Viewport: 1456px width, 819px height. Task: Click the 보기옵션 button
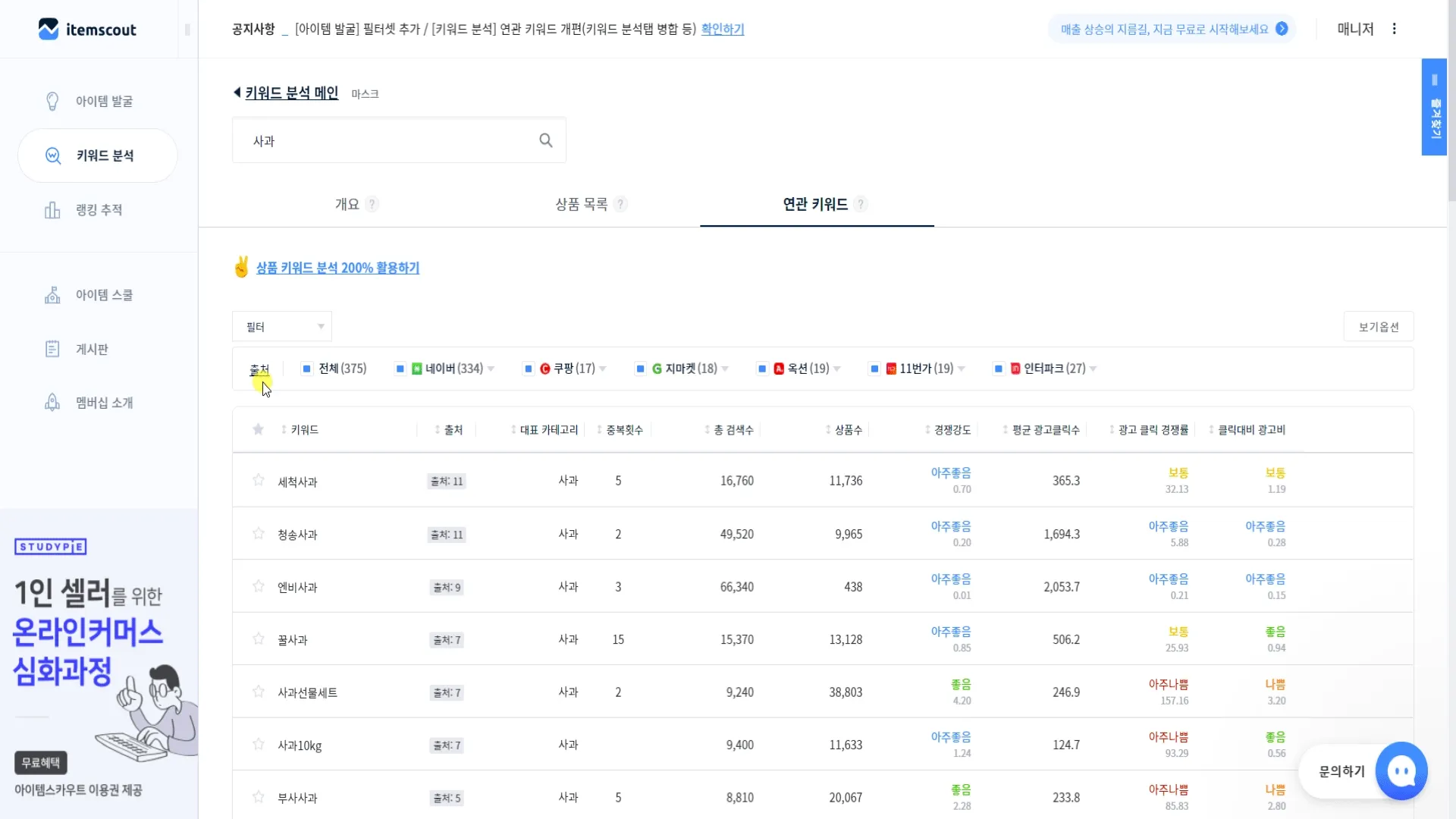pos(1378,327)
